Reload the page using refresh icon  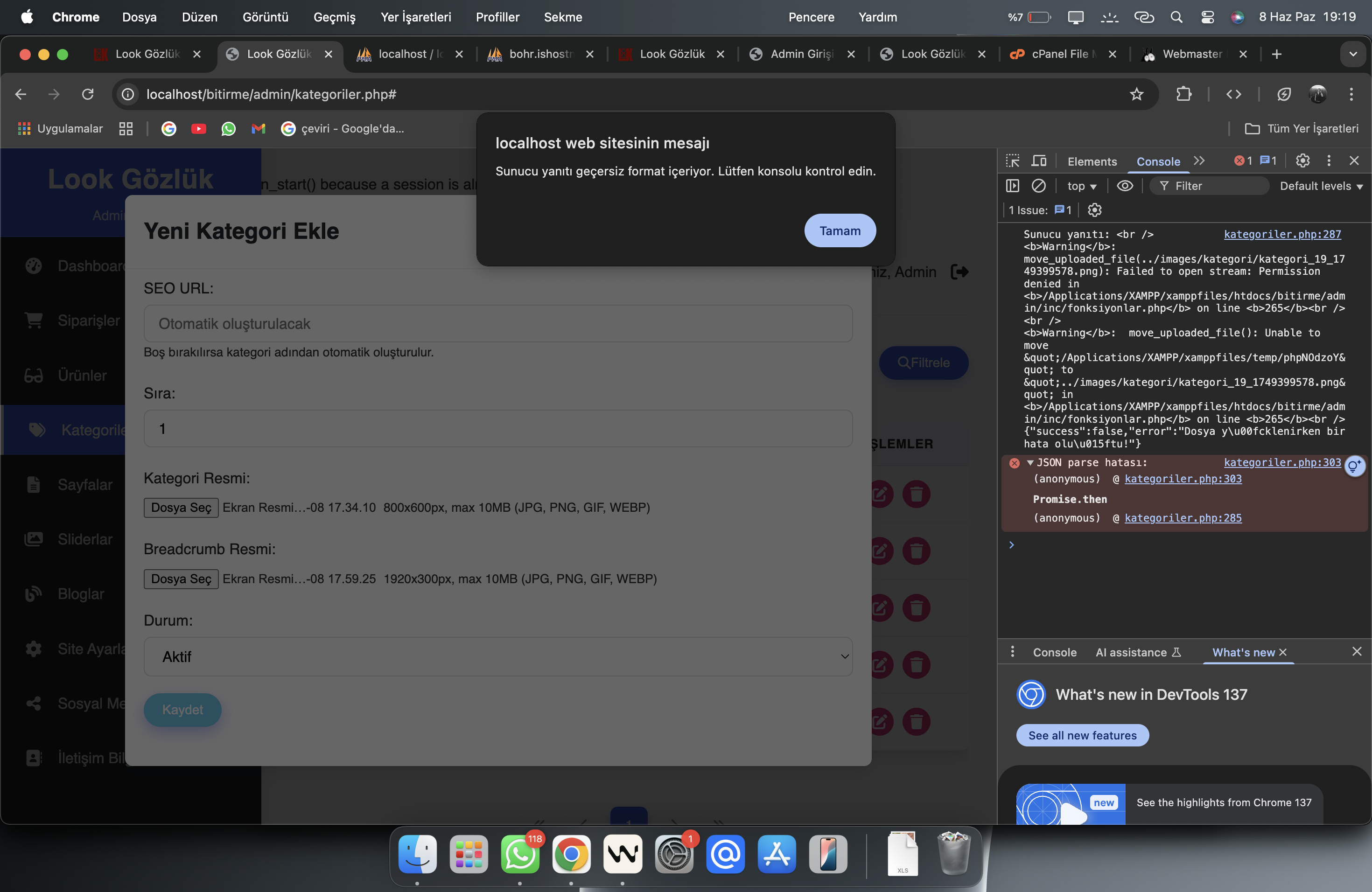pyautogui.click(x=88, y=94)
